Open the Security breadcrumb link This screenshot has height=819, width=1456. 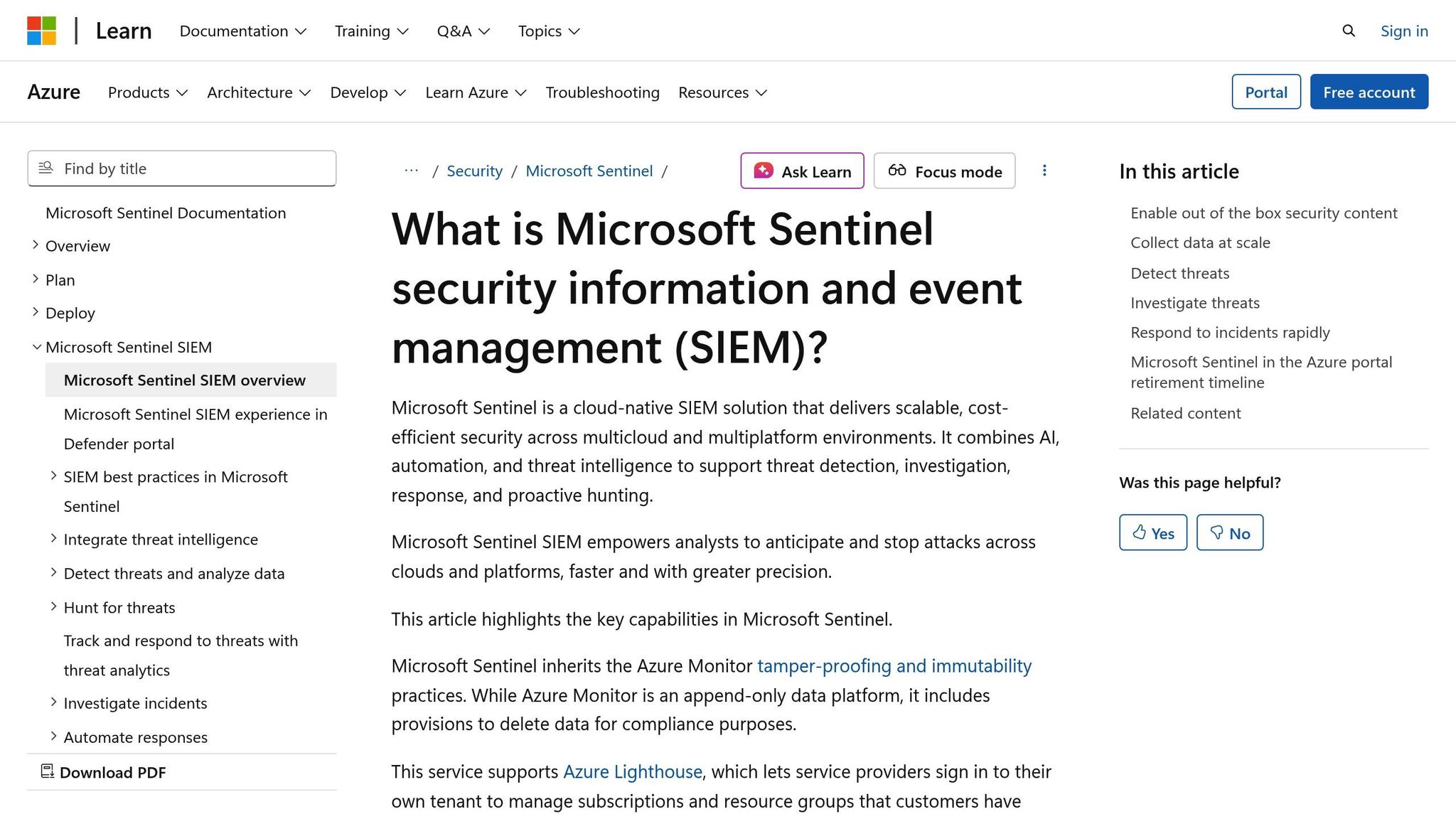pyautogui.click(x=474, y=171)
